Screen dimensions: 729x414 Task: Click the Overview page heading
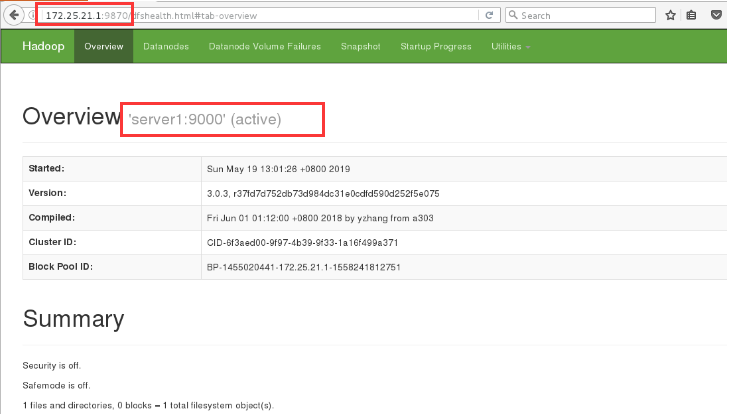pos(72,116)
